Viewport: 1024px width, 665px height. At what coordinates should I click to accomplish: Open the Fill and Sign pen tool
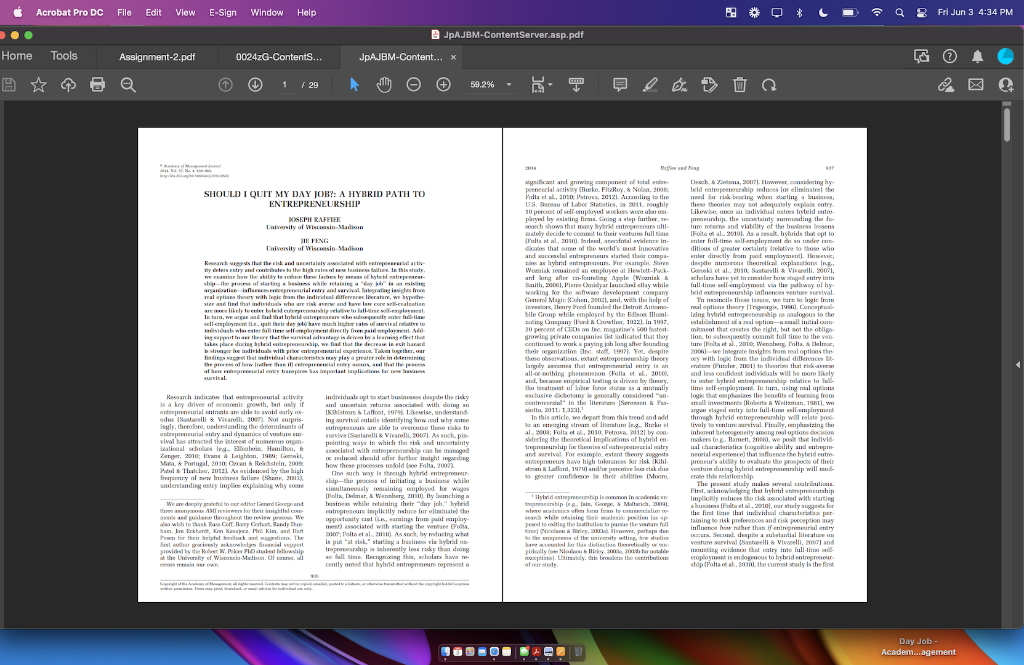point(680,85)
